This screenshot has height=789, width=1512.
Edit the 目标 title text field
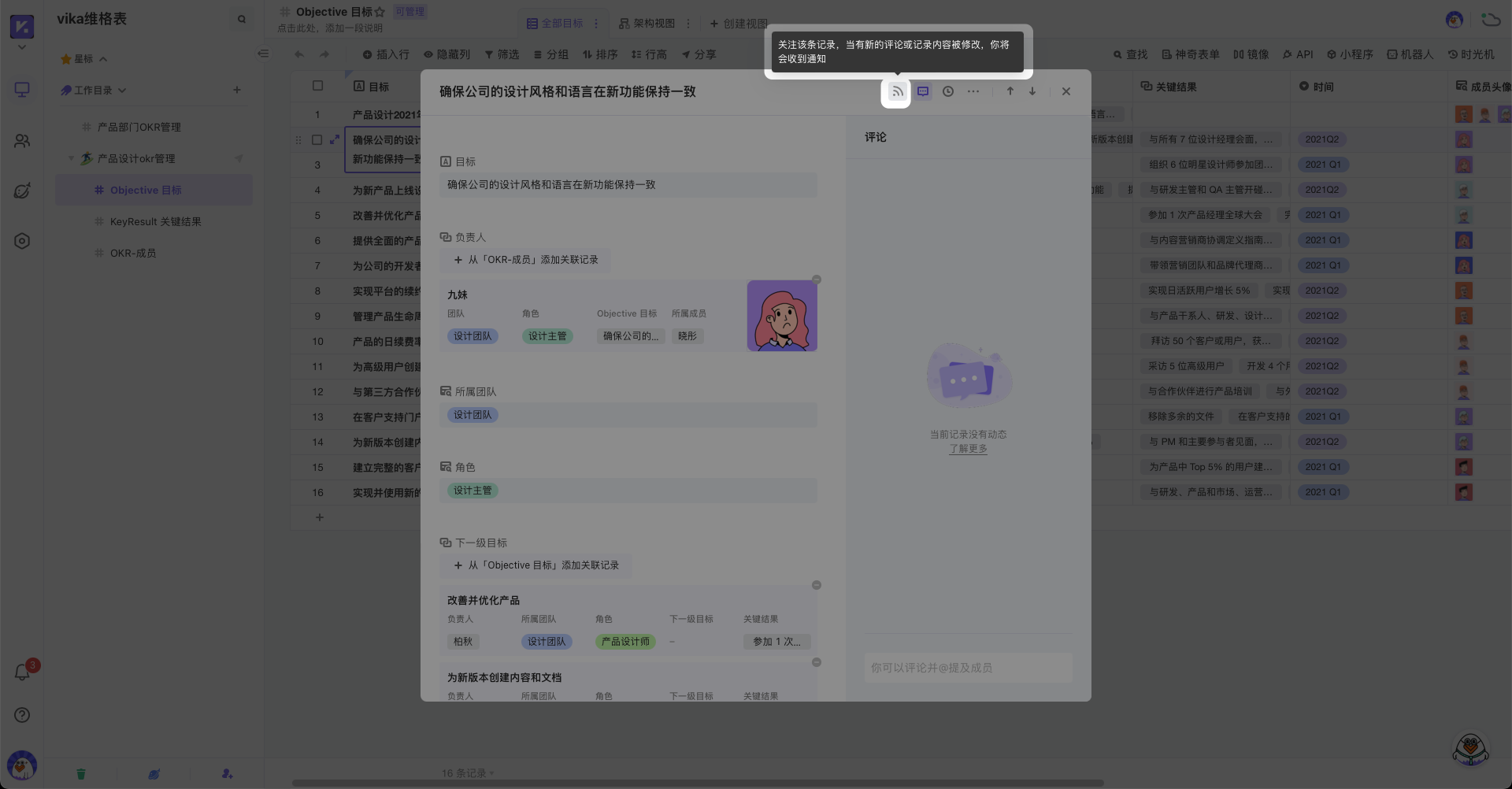click(x=628, y=185)
